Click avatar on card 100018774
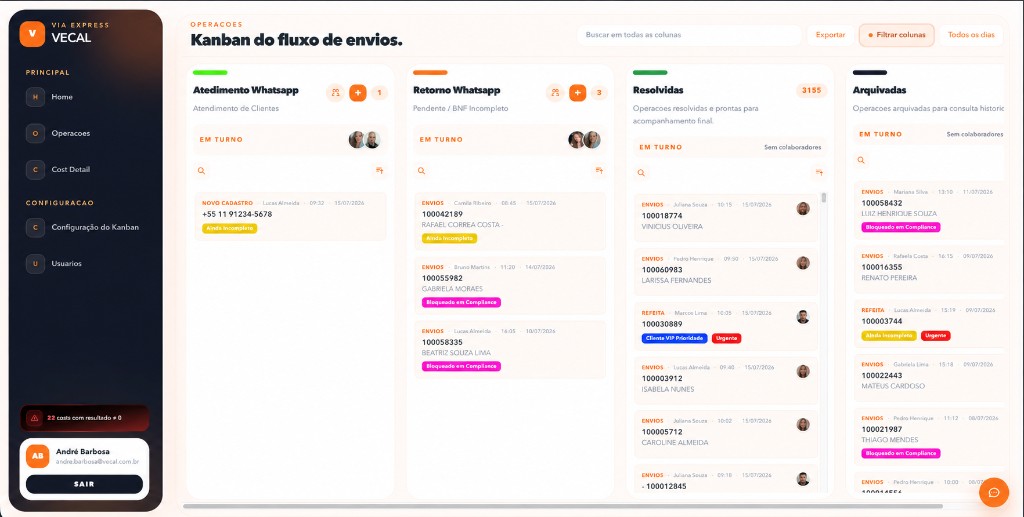Screen dimensions: 1024x517 coord(803,208)
